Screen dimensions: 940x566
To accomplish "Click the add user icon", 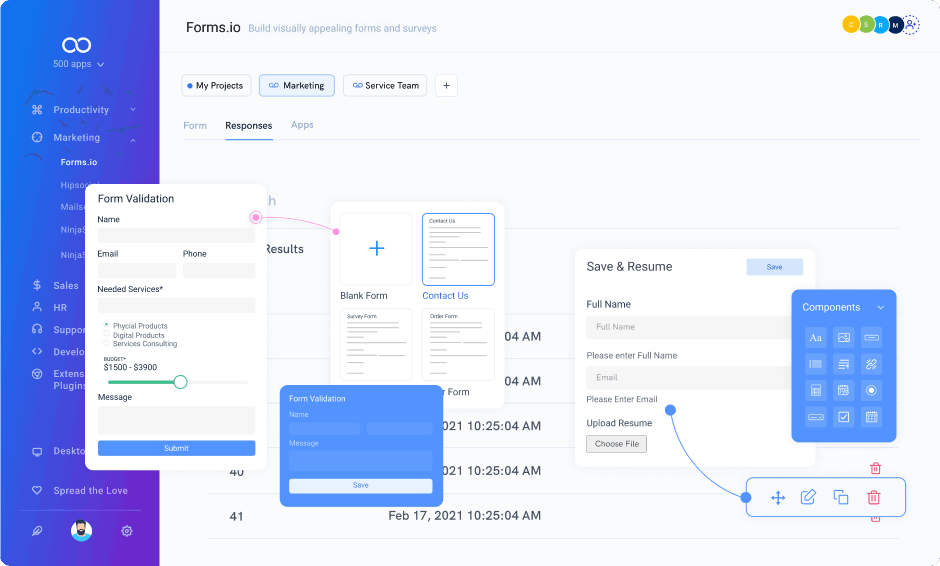I will [911, 25].
